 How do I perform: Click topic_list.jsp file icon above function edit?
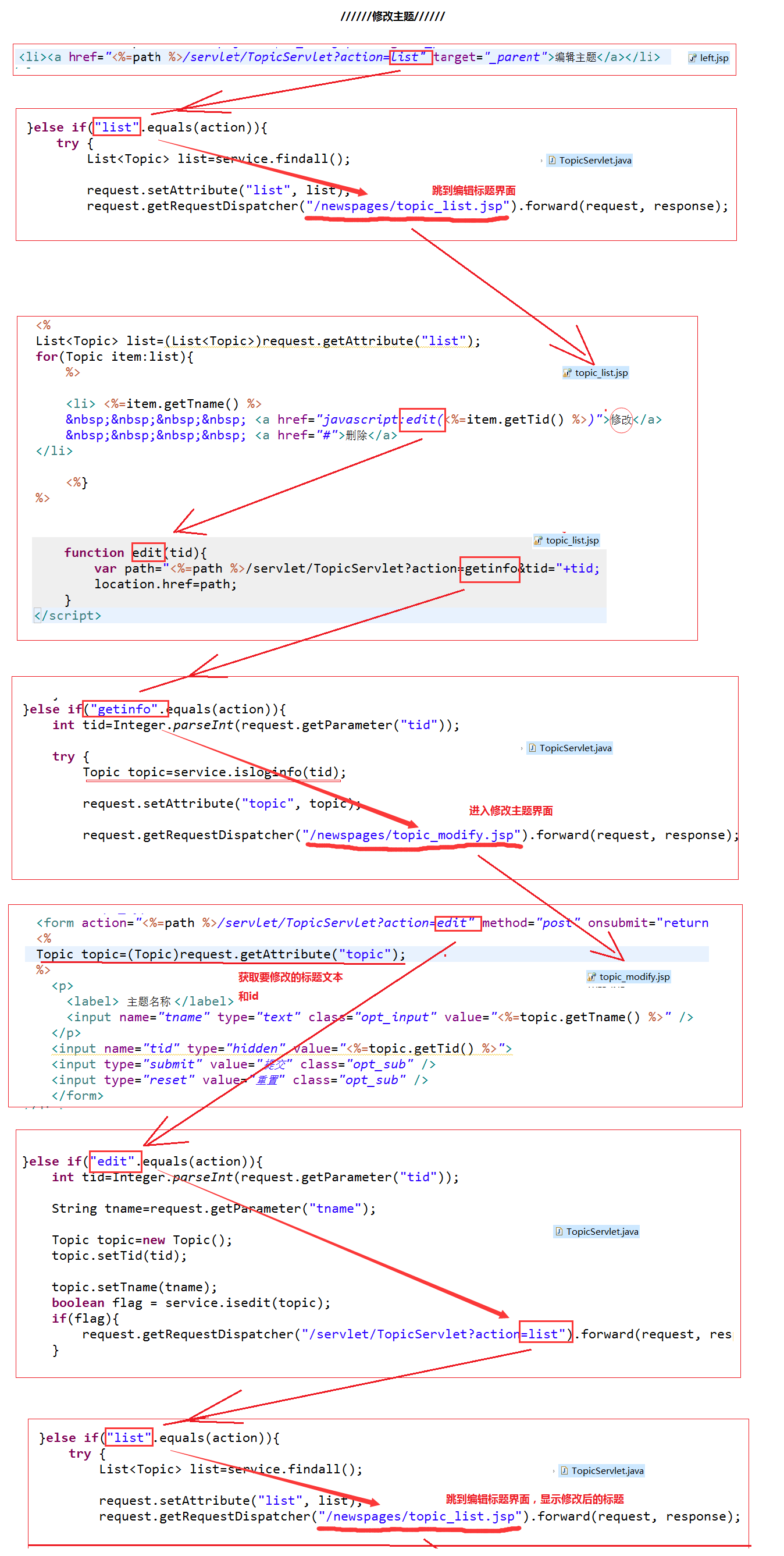click(539, 540)
